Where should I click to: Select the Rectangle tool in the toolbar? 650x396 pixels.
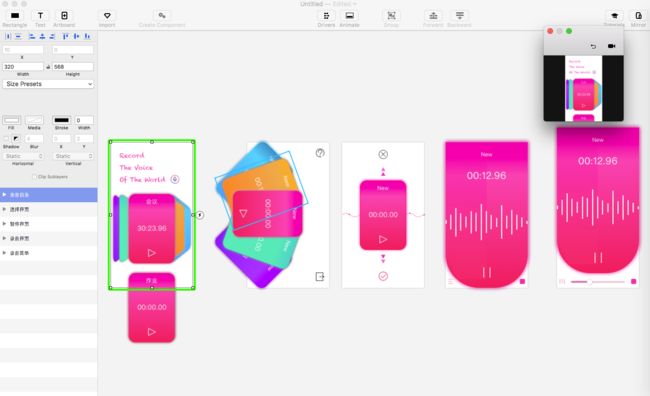point(15,16)
